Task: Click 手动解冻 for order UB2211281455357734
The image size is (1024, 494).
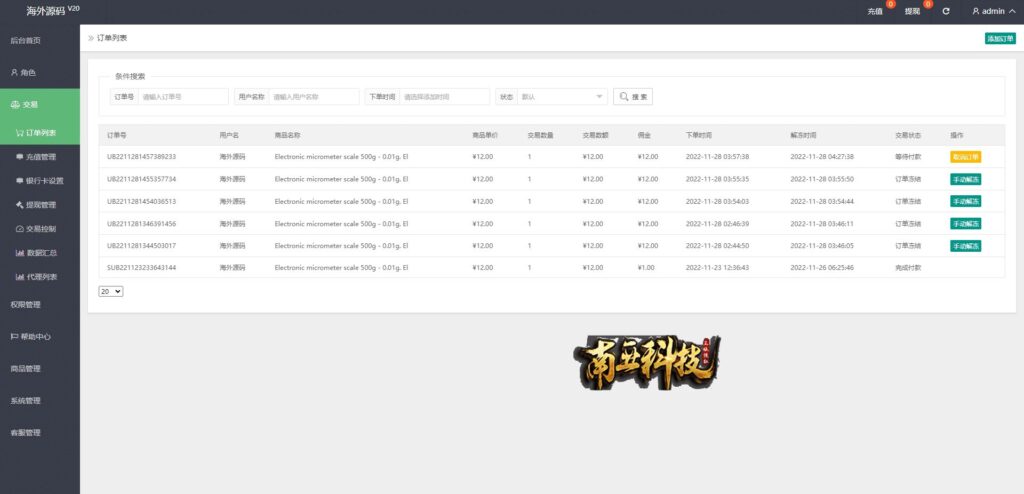Action: [x=965, y=179]
